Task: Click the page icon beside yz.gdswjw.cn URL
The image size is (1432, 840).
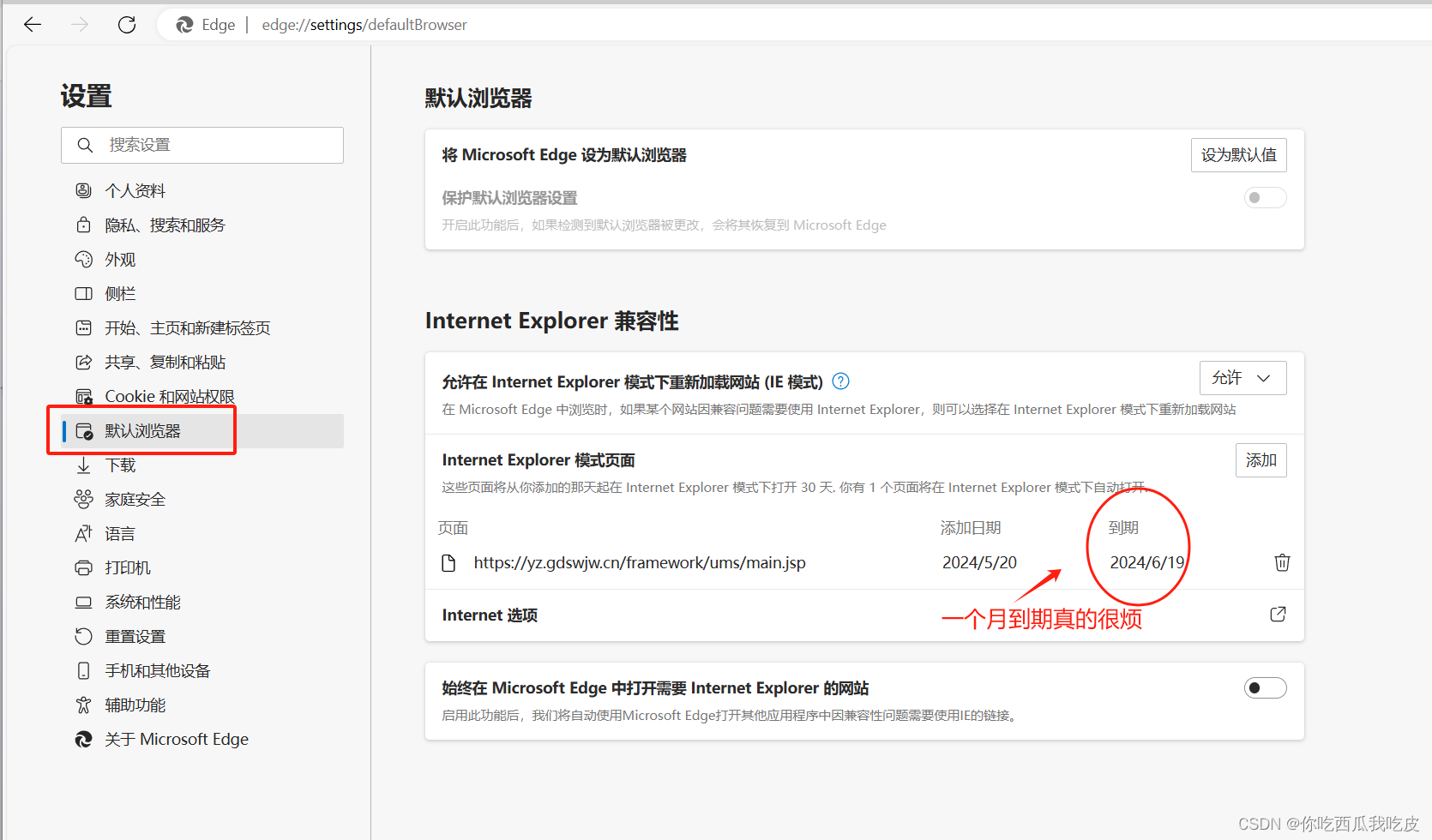Action: 448,563
